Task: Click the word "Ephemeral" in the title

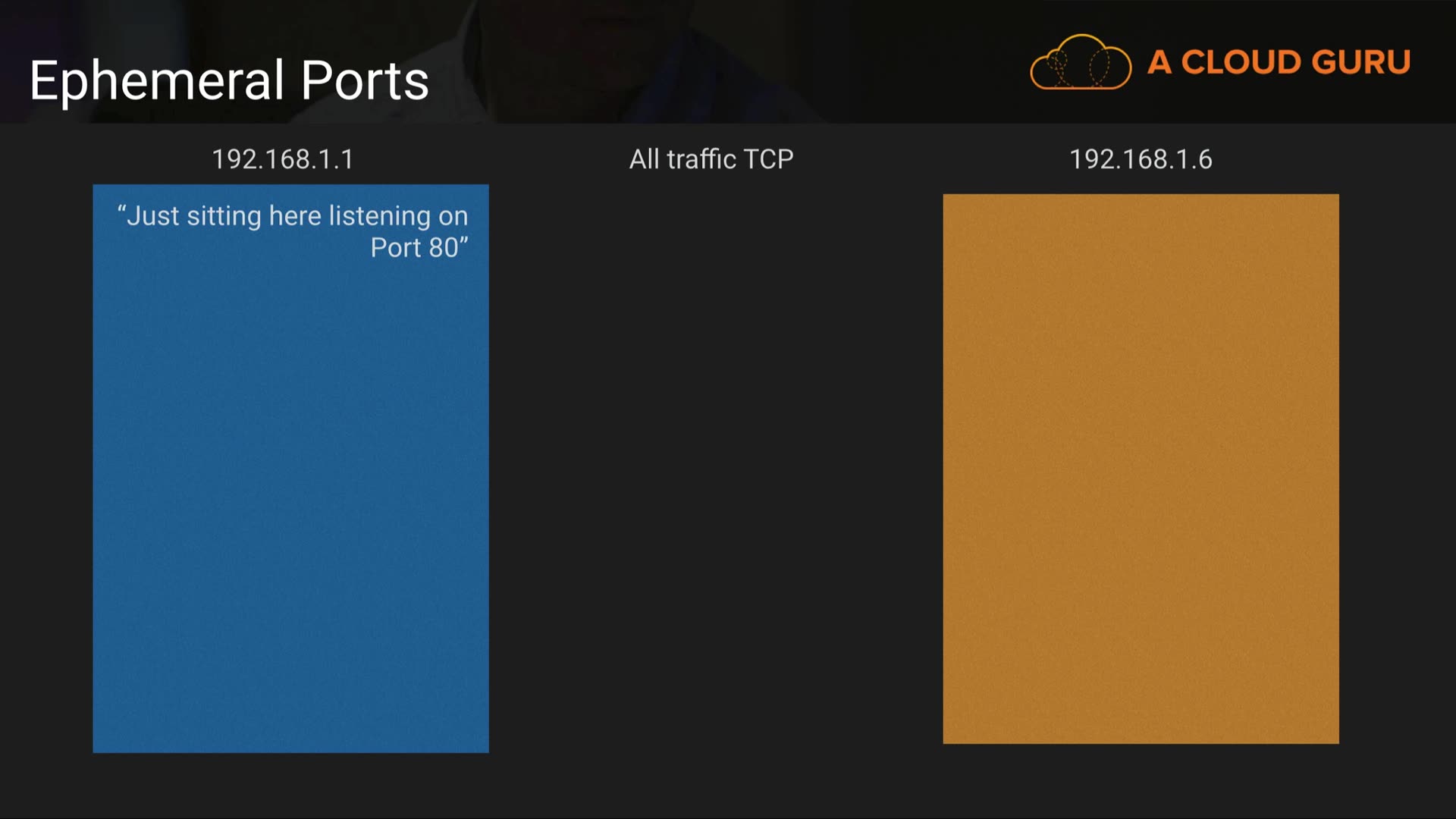Action: [x=157, y=80]
